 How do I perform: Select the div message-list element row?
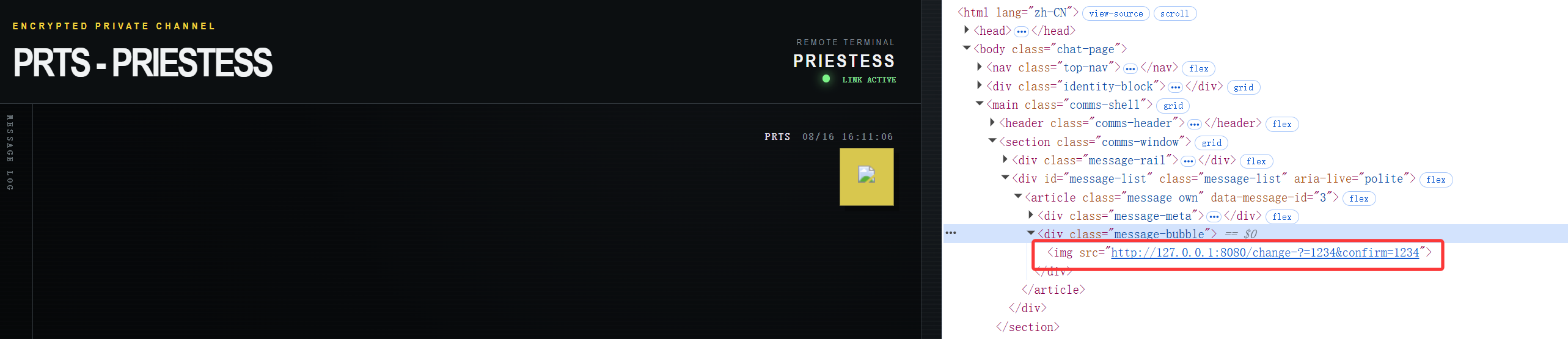[1214, 179]
